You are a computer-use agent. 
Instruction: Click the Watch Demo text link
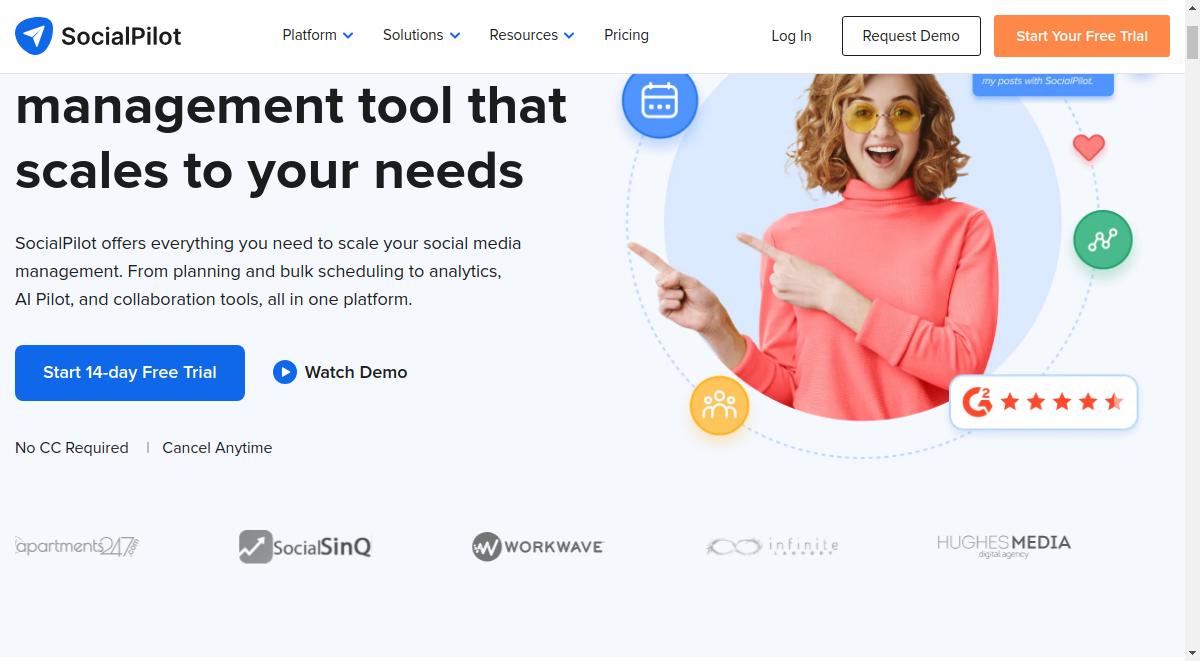(356, 372)
